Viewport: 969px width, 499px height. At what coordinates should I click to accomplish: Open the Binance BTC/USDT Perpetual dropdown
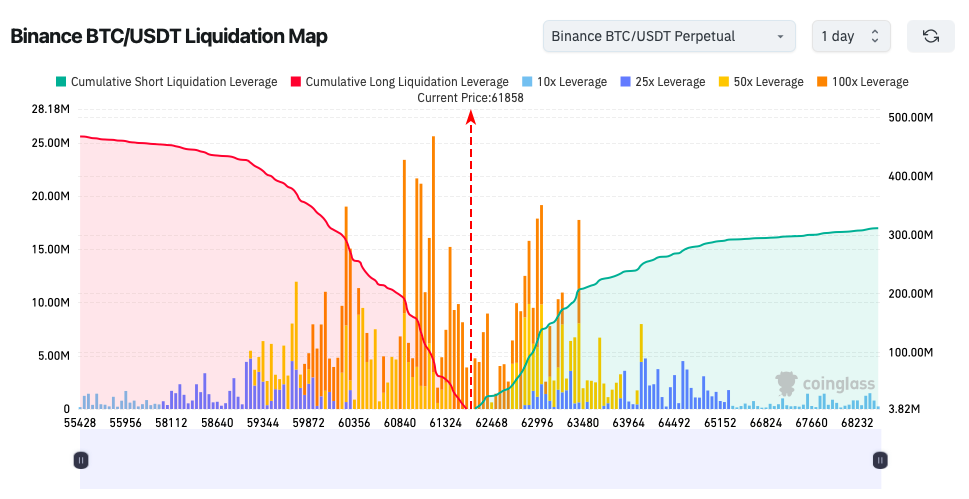tap(669, 36)
